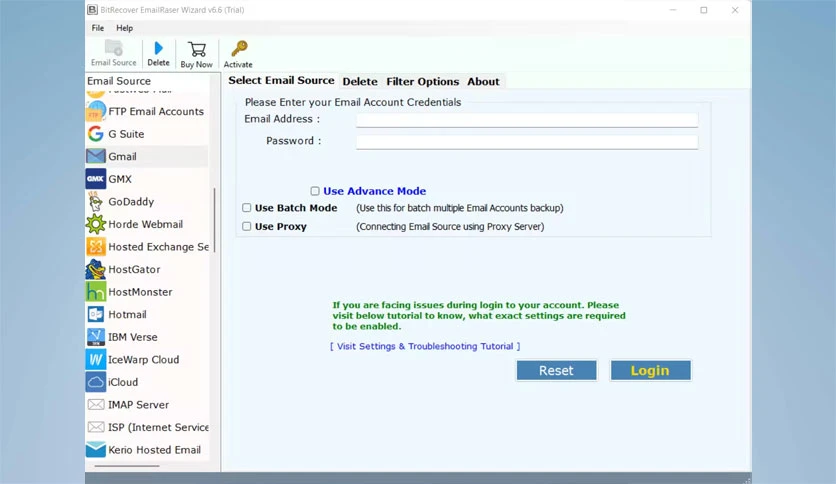The height and width of the screenshot is (484, 836).
Task: Select the 'IceWarp Cloud' list entry text
Action: coord(143,359)
